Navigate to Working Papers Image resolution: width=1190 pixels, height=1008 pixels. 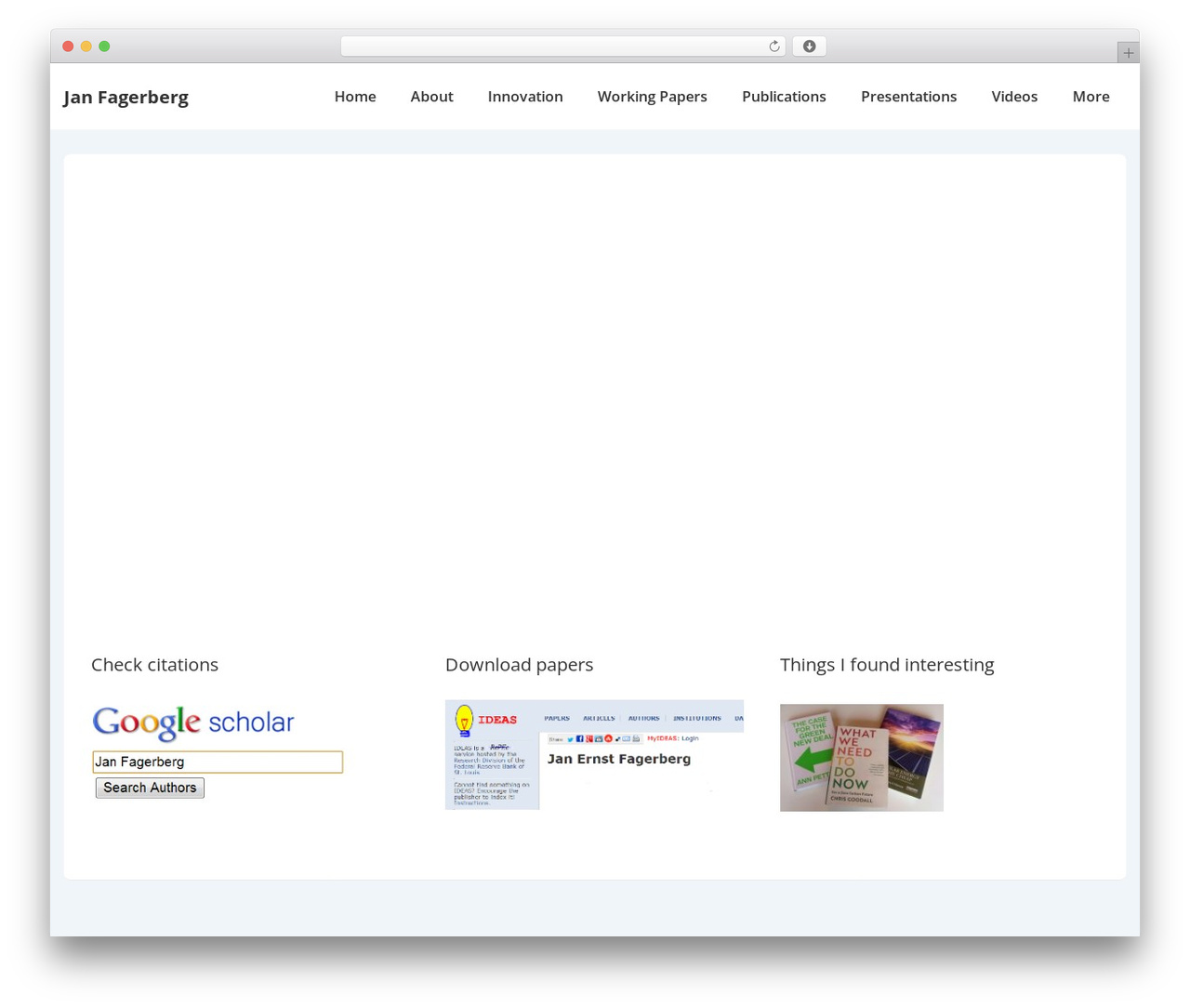(x=653, y=97)
